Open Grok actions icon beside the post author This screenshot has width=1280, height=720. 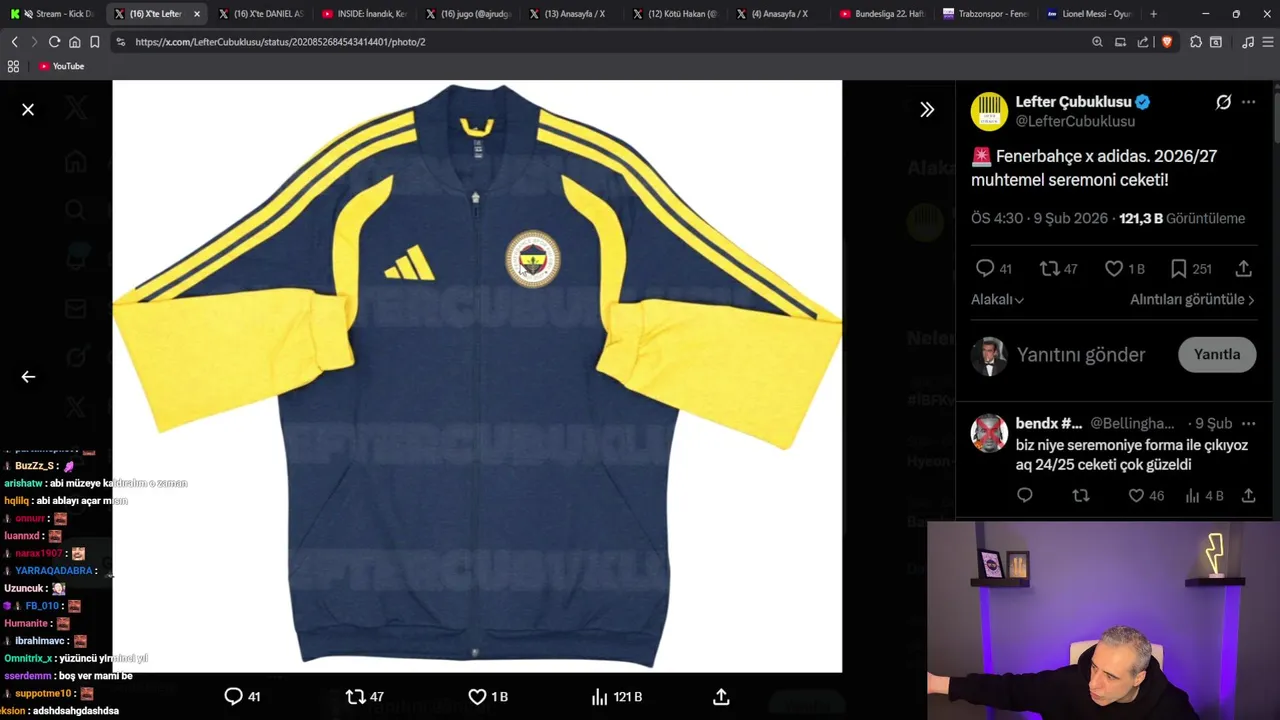(x=1223, y=102)
